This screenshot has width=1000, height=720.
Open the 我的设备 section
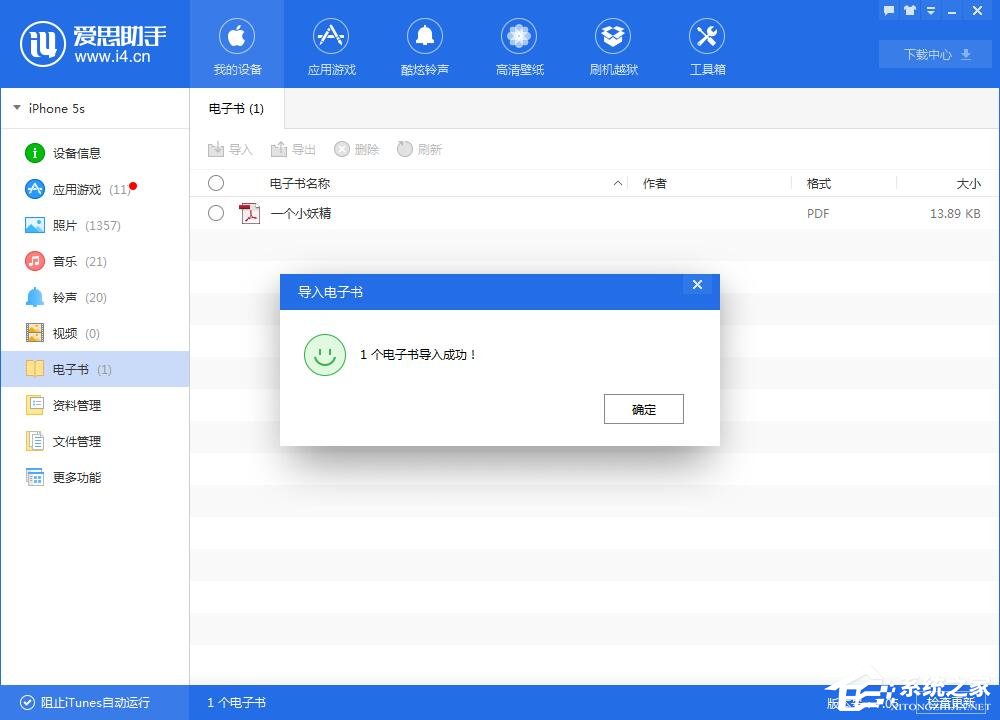(237, 45)
